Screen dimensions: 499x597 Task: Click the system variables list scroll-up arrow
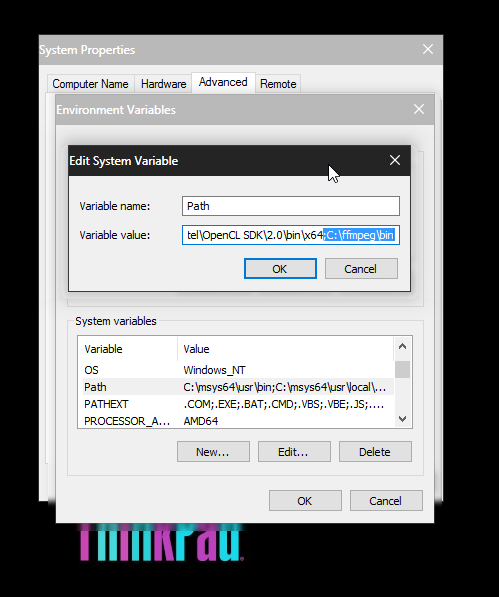pyautogui.click(x=402, y=346)
